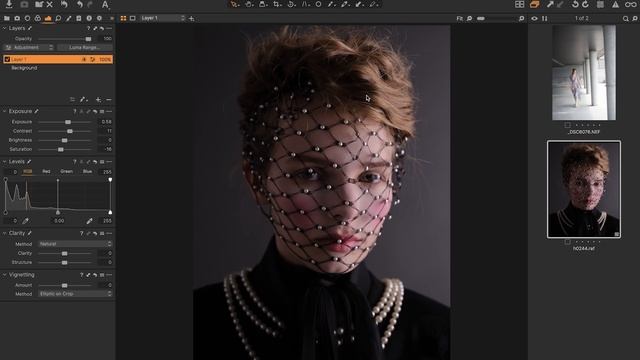Click the Proofing glasses icon
The height and width of the screenshot is (360, 640).
pos(630,4)
